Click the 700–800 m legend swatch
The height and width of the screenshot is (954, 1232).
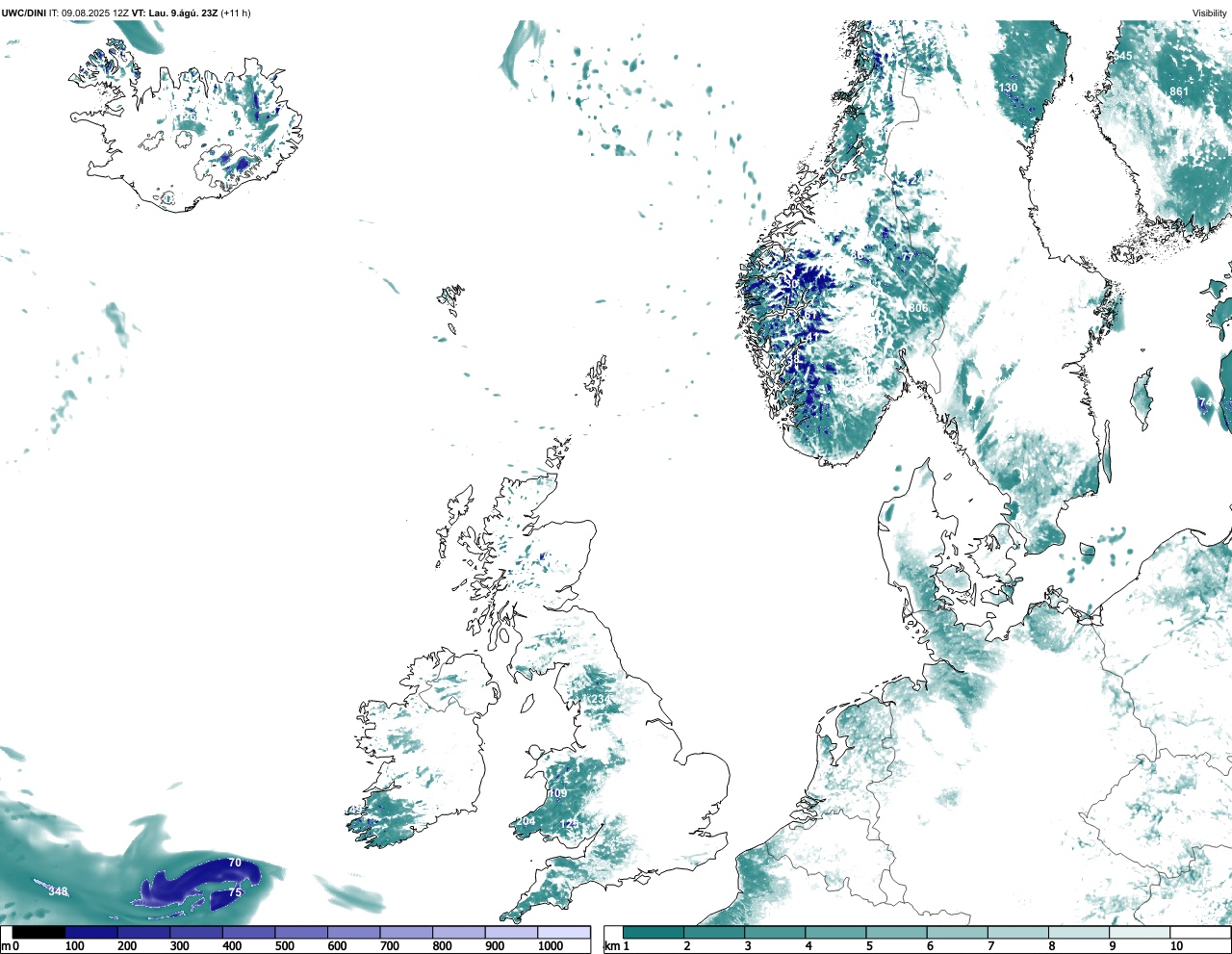406,932
